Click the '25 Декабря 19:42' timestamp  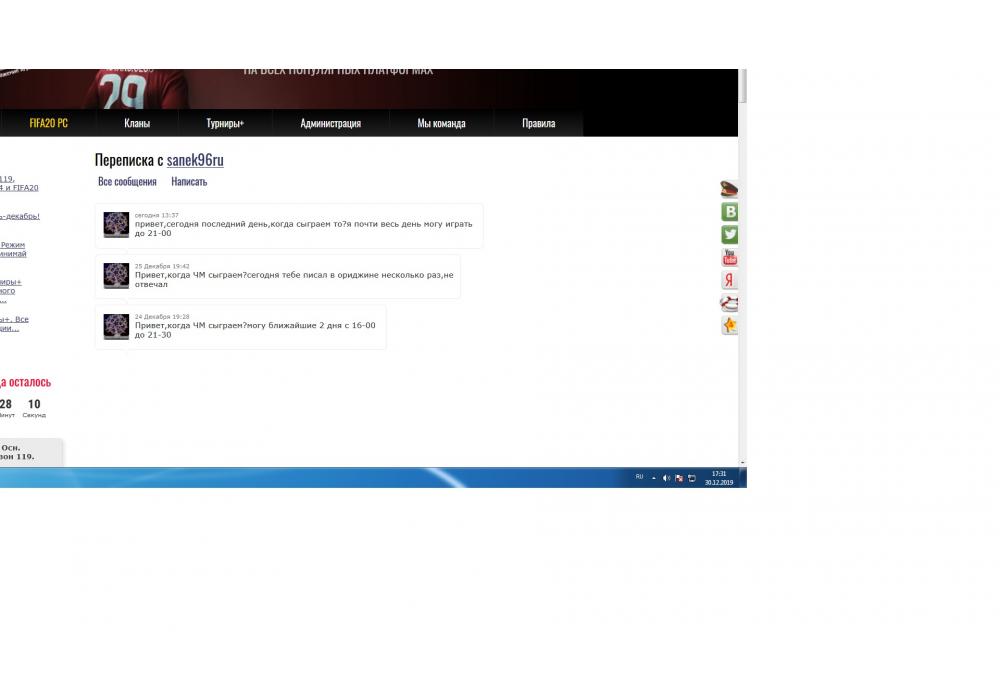coord(162,266)
